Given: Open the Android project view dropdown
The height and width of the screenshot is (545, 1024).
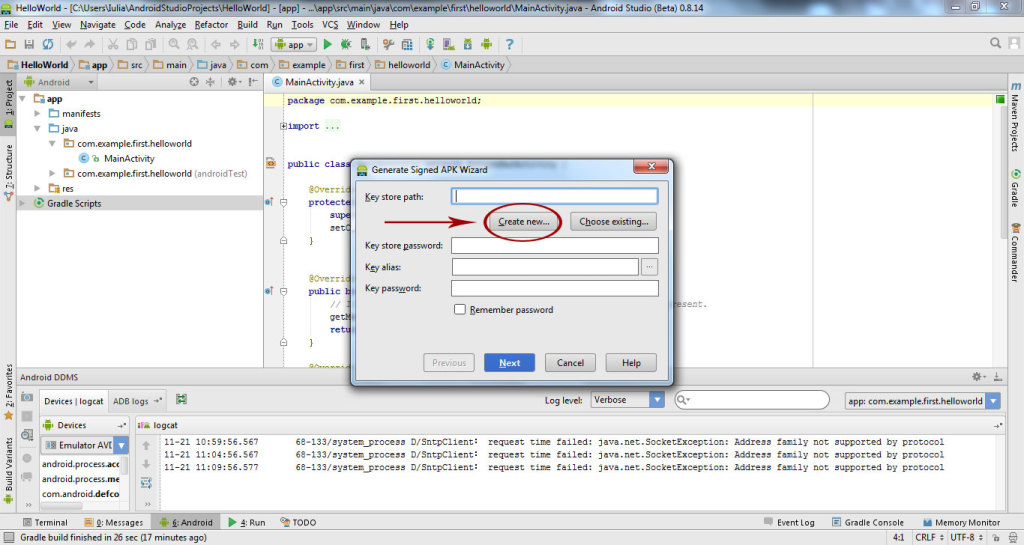Looking at the screenshot, I should pos(59,82).
